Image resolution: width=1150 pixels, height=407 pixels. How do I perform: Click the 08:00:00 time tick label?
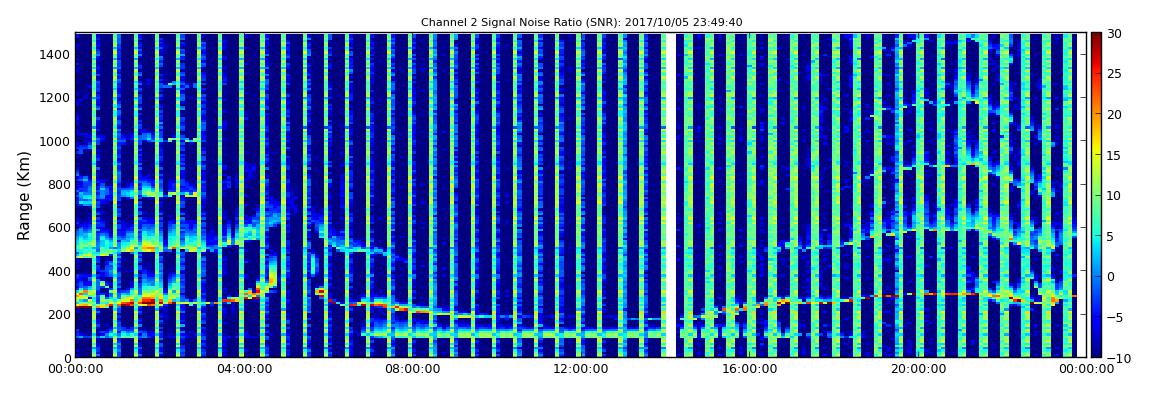[412, 370]
